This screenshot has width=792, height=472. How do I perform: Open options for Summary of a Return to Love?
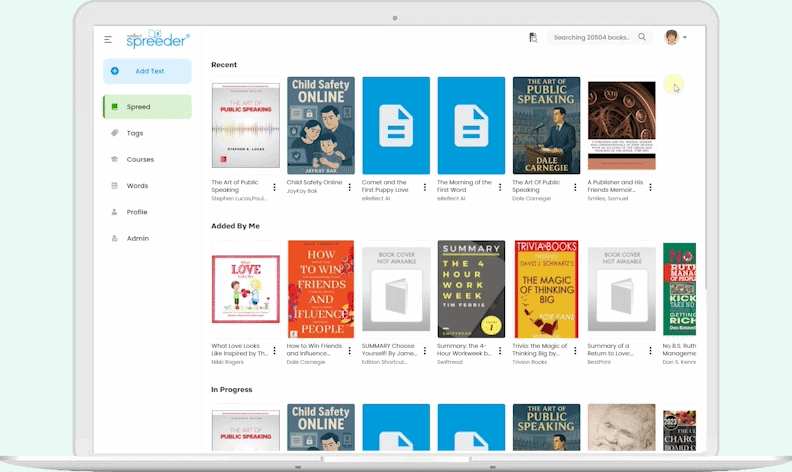pos(651,351)
